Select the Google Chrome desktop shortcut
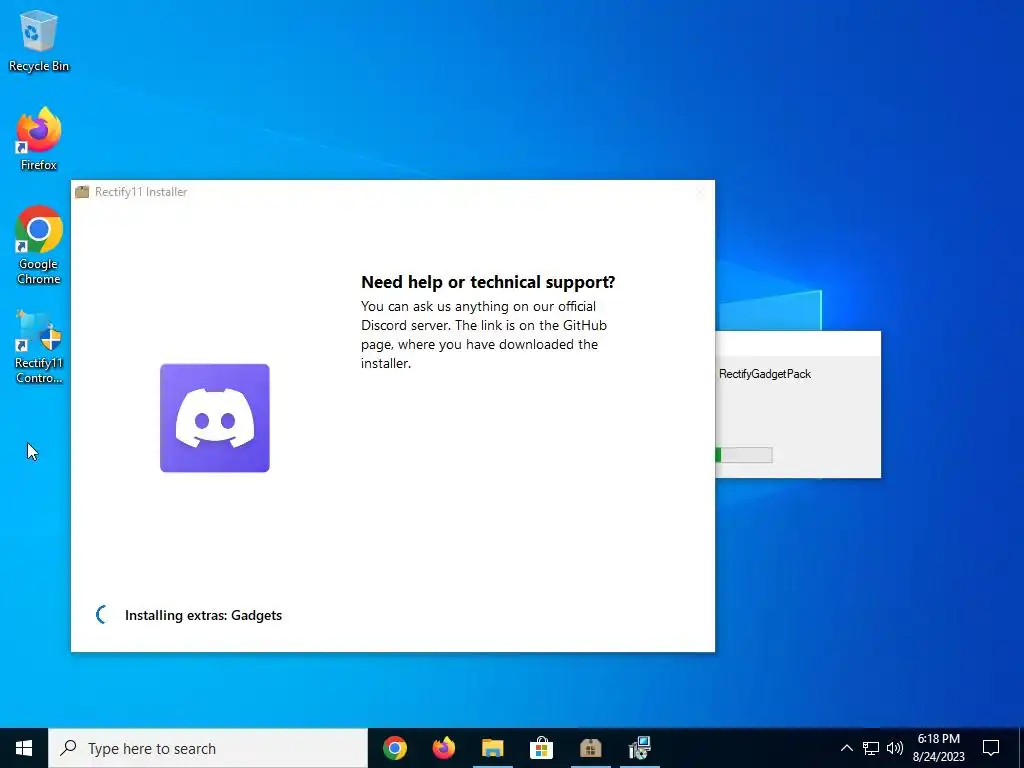 coord(39,245)
